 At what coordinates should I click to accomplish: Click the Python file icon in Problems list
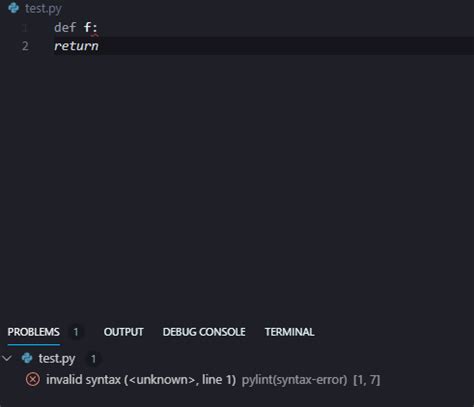point(27,358)
